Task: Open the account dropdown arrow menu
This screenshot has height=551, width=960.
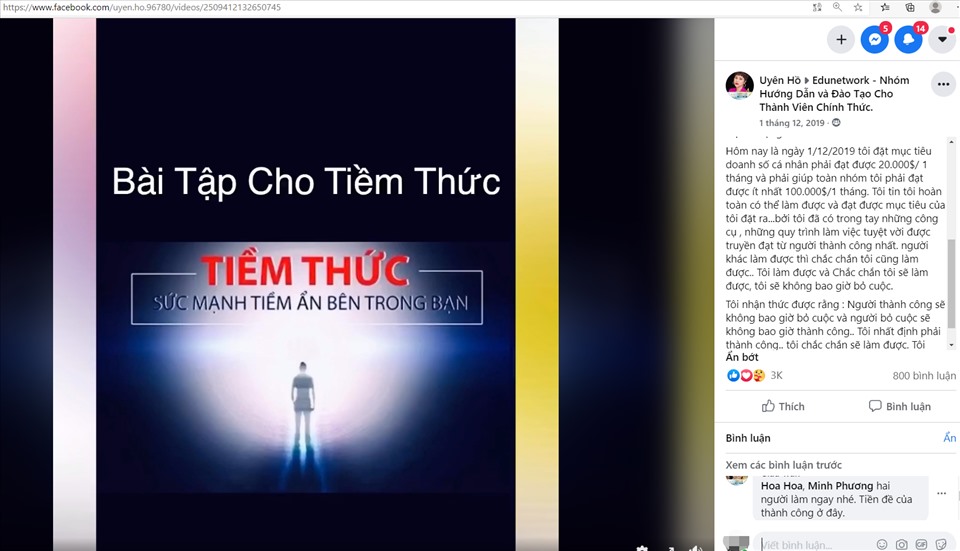Action: (942, 40)
